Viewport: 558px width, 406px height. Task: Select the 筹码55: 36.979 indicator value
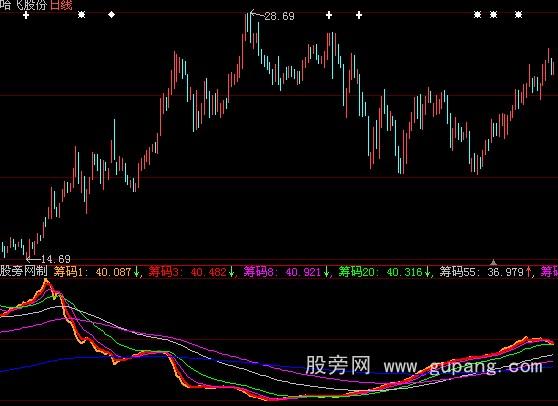click(481, 272)
